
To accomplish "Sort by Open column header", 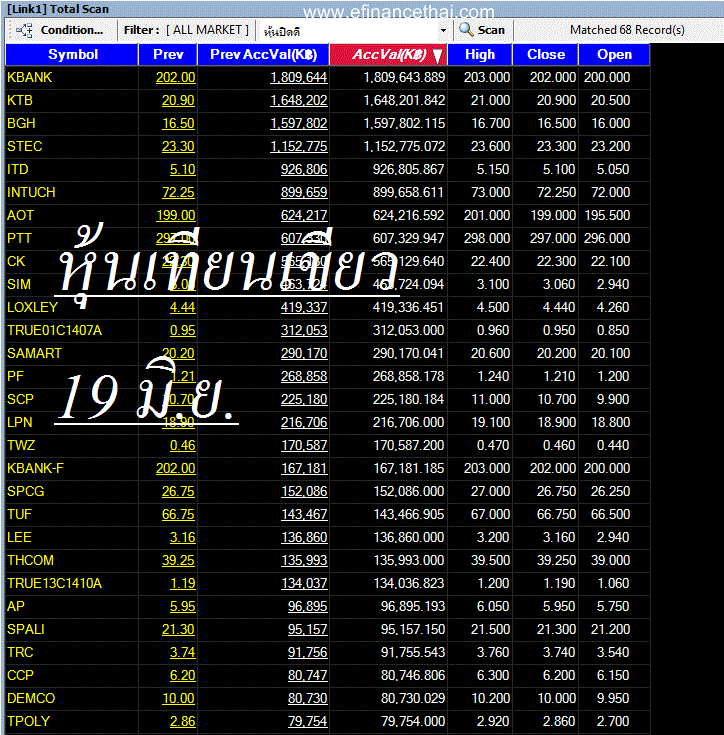I will [614, 54].
